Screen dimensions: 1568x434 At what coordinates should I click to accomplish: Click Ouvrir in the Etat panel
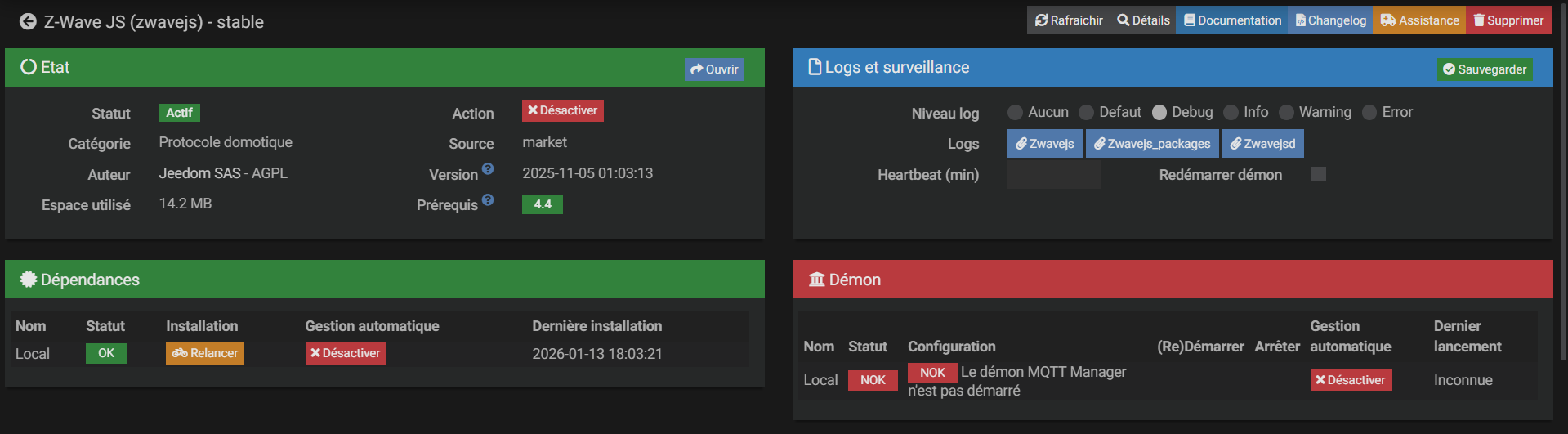pyautogui.click(x=714, y=69)
